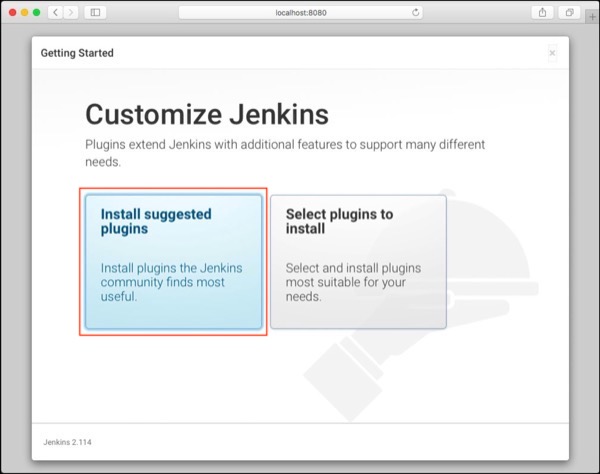Go forward in Safari history

coord(71,13)
